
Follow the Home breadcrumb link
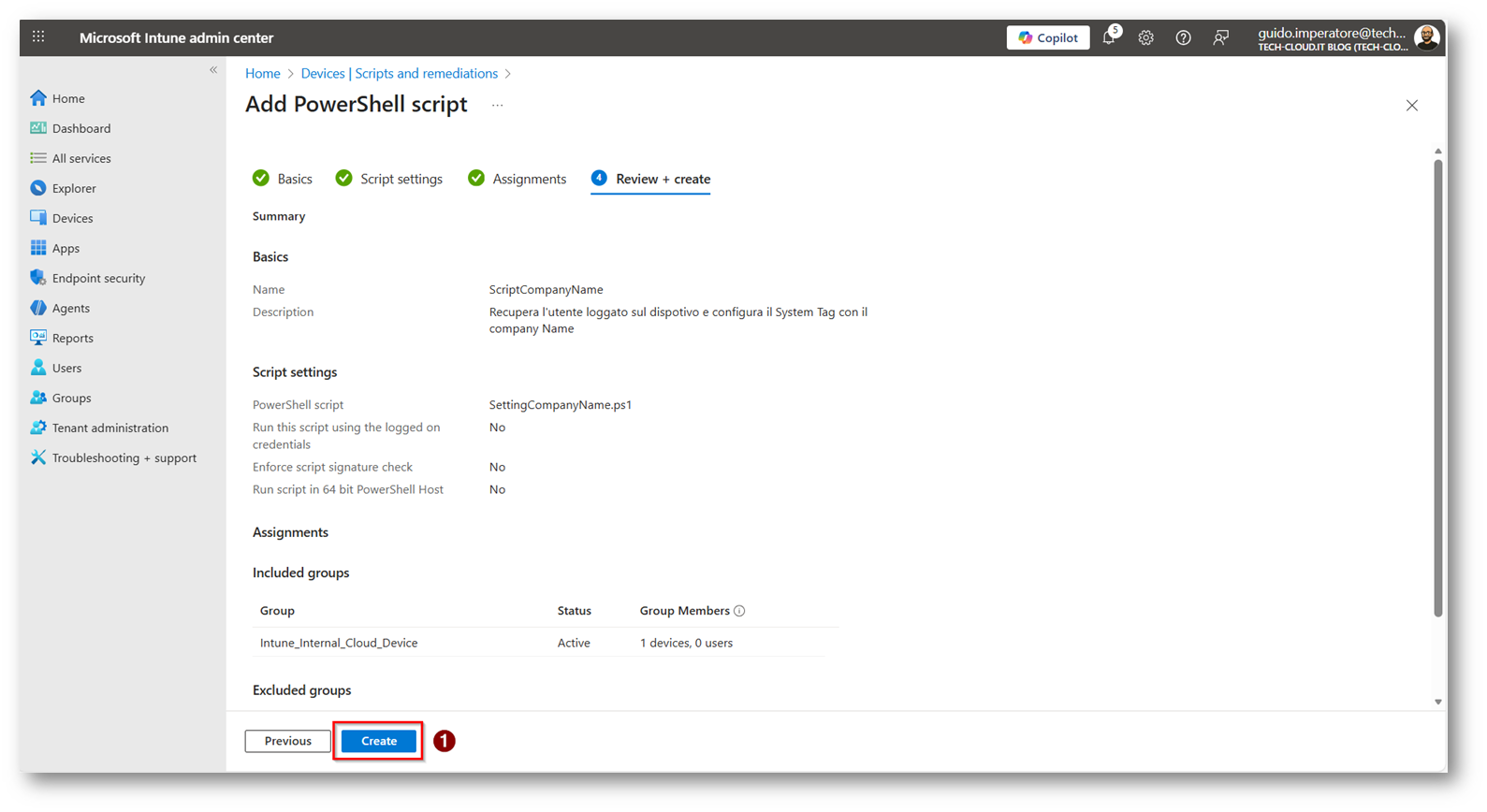(262, 74)
